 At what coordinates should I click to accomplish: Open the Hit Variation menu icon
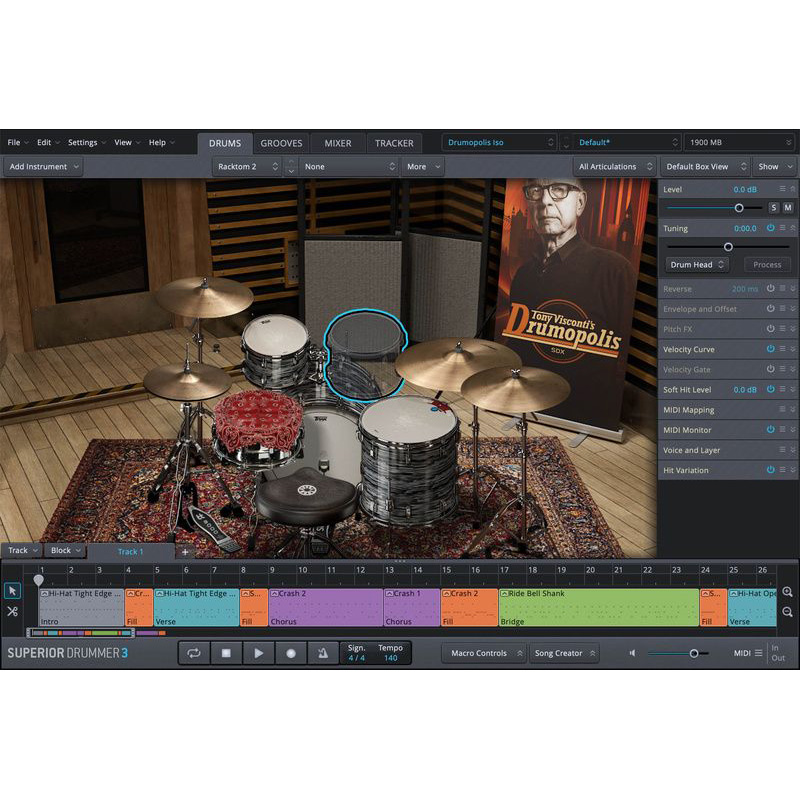783,469
